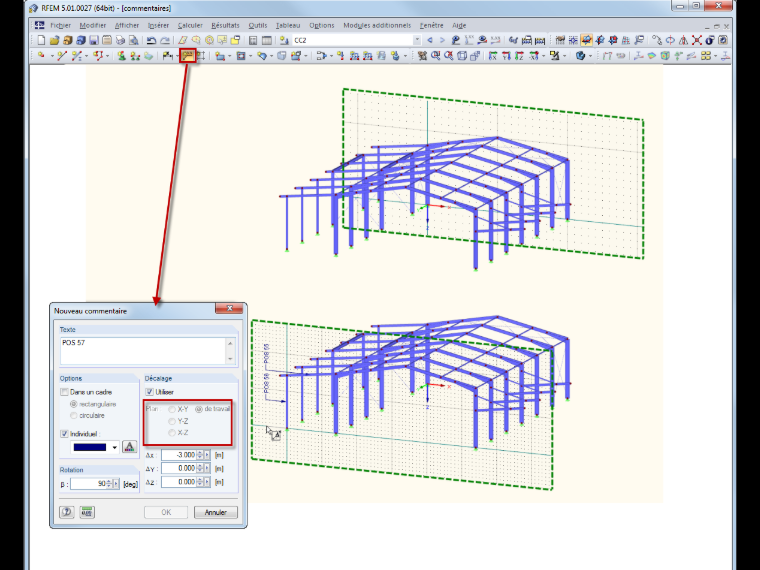Open the Aide menu

tap(459, 25)
